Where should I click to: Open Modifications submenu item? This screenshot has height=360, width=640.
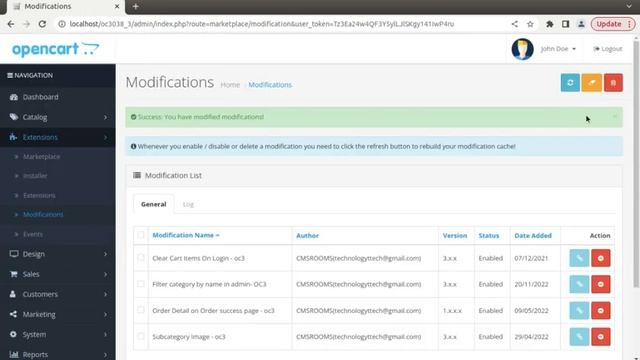point(43,214)
